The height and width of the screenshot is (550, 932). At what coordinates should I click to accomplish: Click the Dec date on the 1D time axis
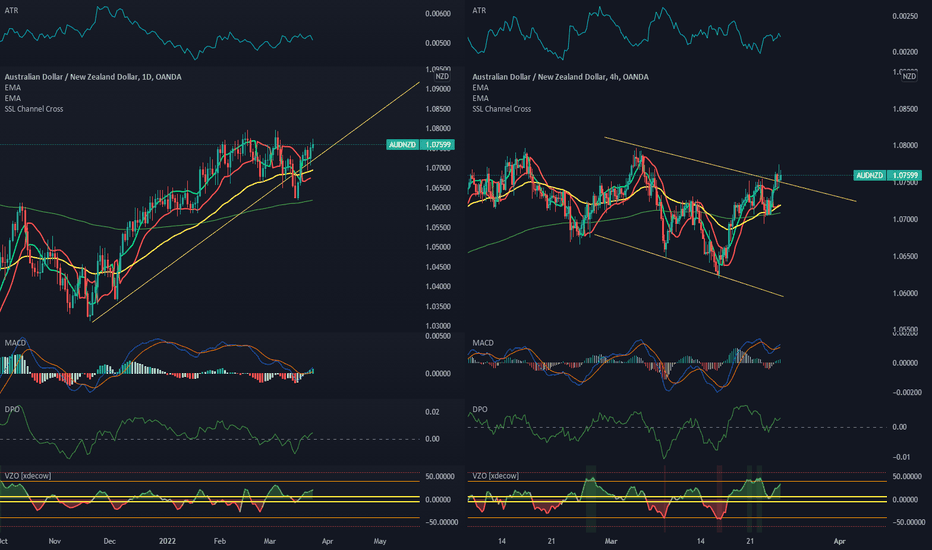pyautogui.click(x=109, y=541)
